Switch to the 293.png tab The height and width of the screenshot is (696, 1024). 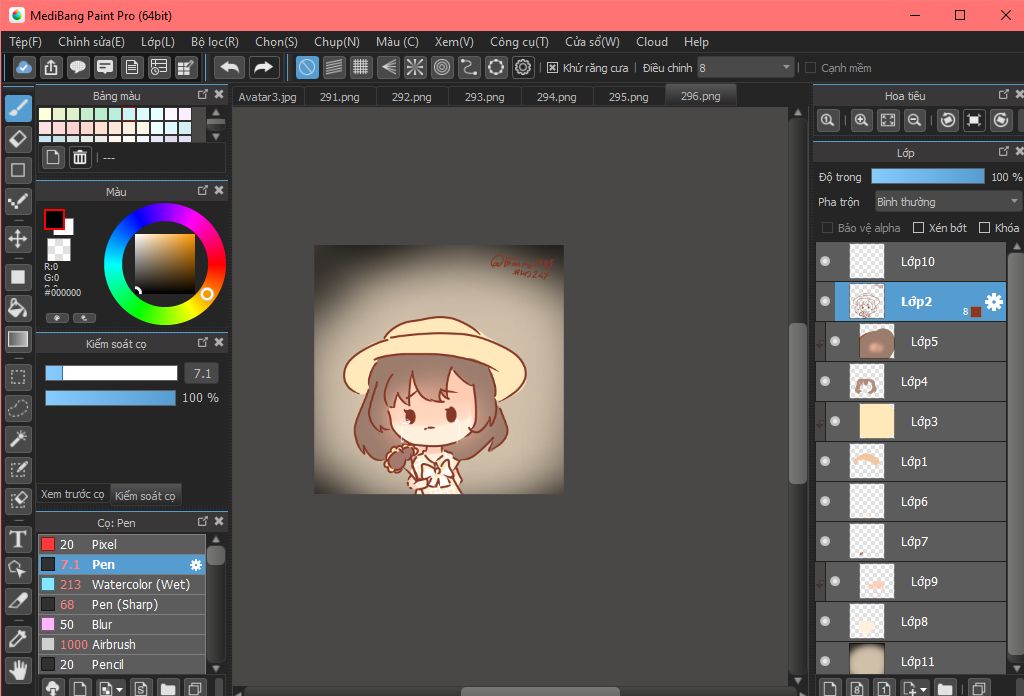(x=484, y=97)
